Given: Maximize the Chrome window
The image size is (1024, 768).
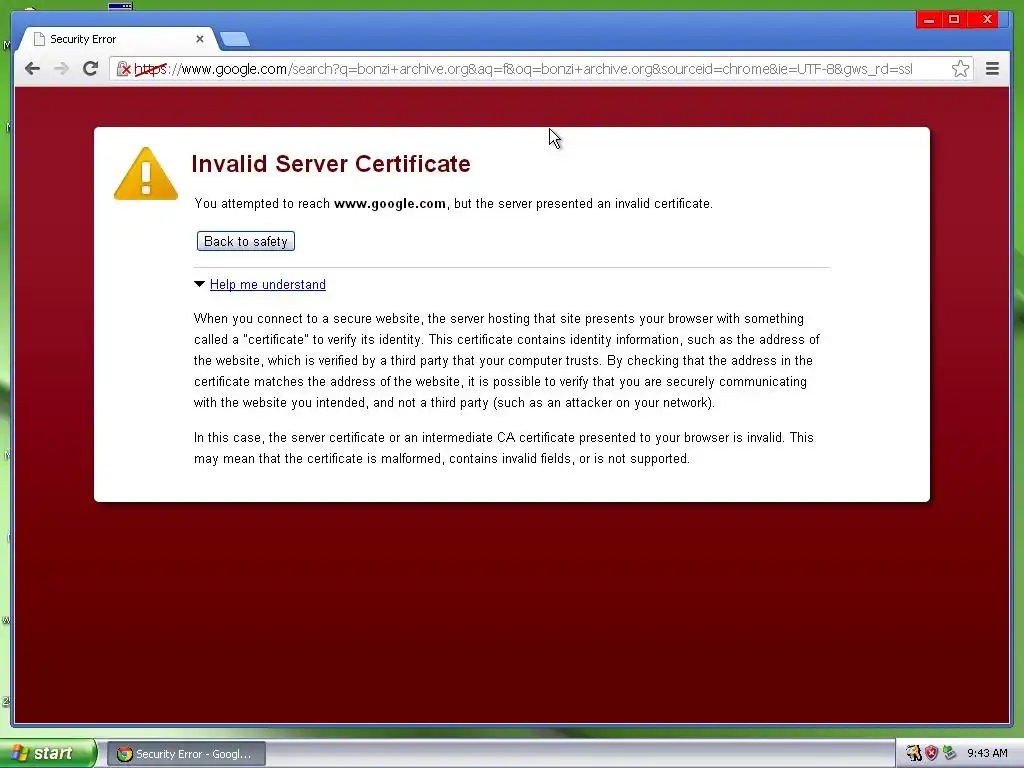Looking at the screenshot, I should 954,20.
